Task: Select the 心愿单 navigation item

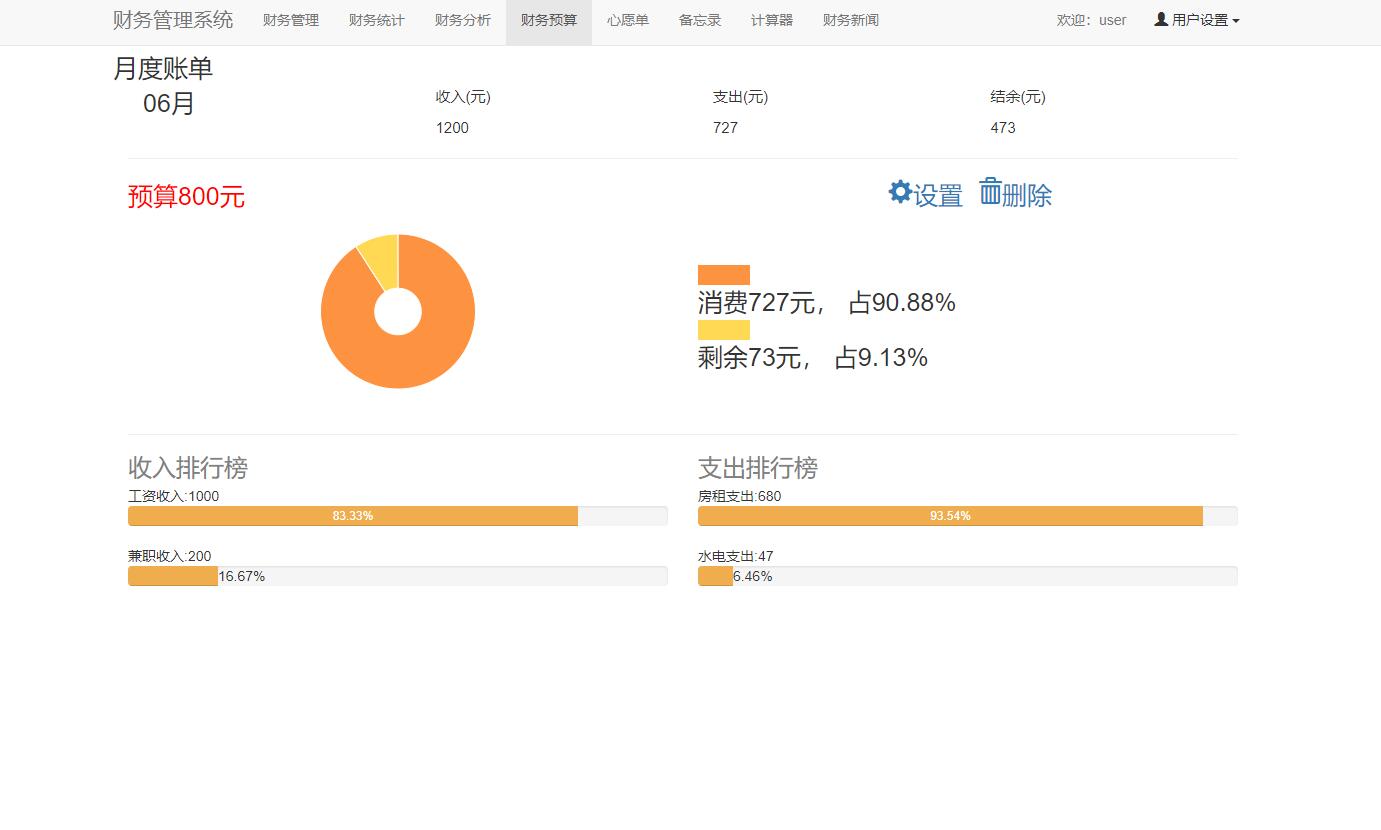Action: [x=627, y=20]
